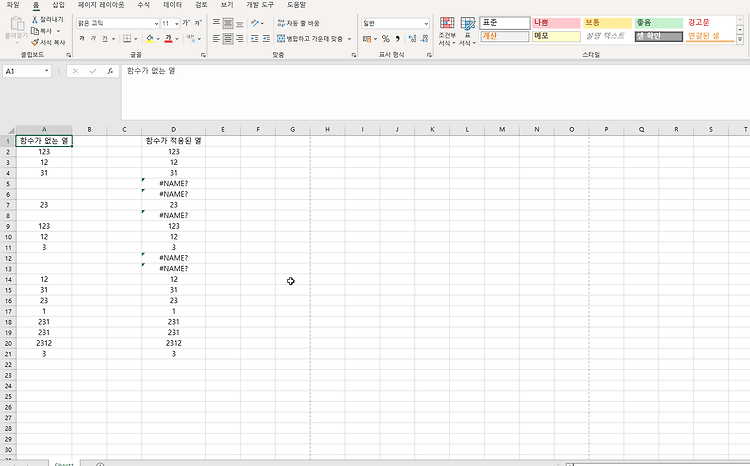Open the Number (표시 형식) dialog launcher
750x466 pixels.
(x=429, y=55)
